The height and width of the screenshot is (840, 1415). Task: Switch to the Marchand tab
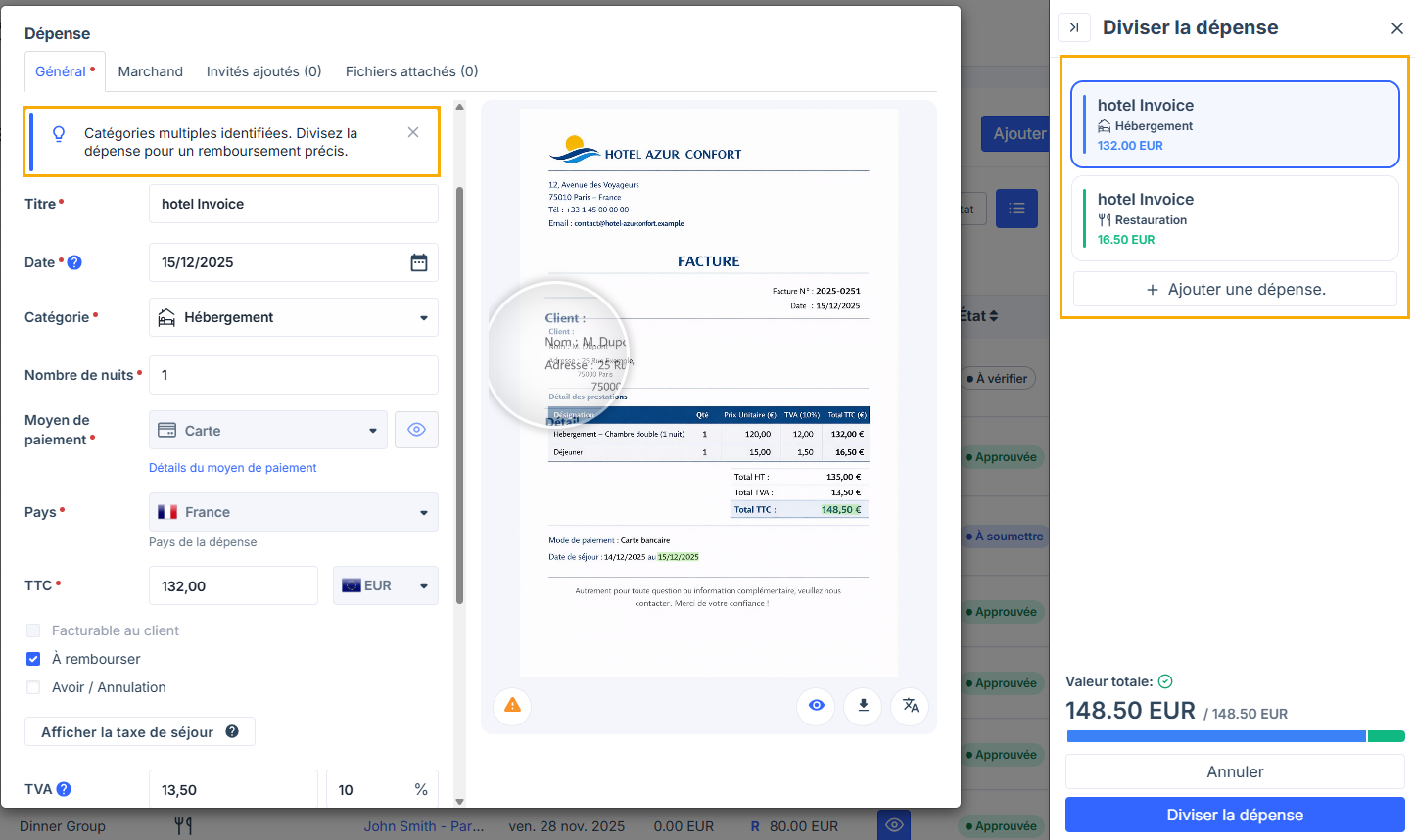point(150,70)
